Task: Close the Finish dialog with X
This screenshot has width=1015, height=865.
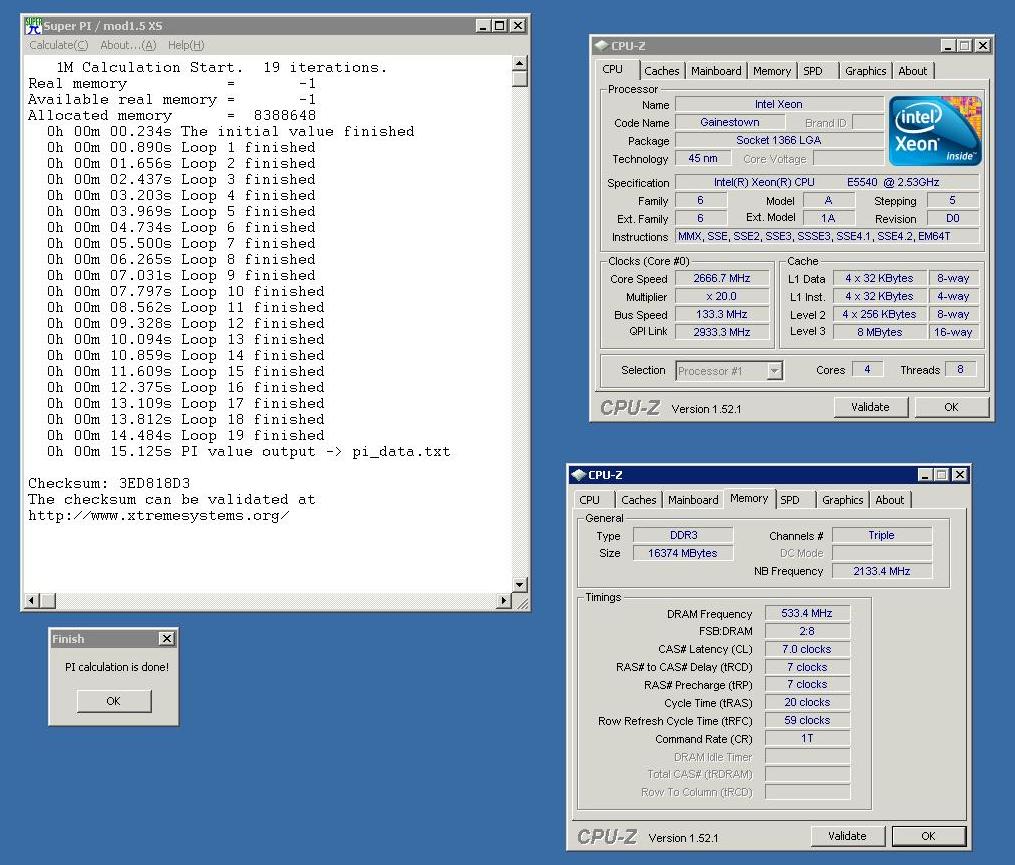Action: [166, 638]
